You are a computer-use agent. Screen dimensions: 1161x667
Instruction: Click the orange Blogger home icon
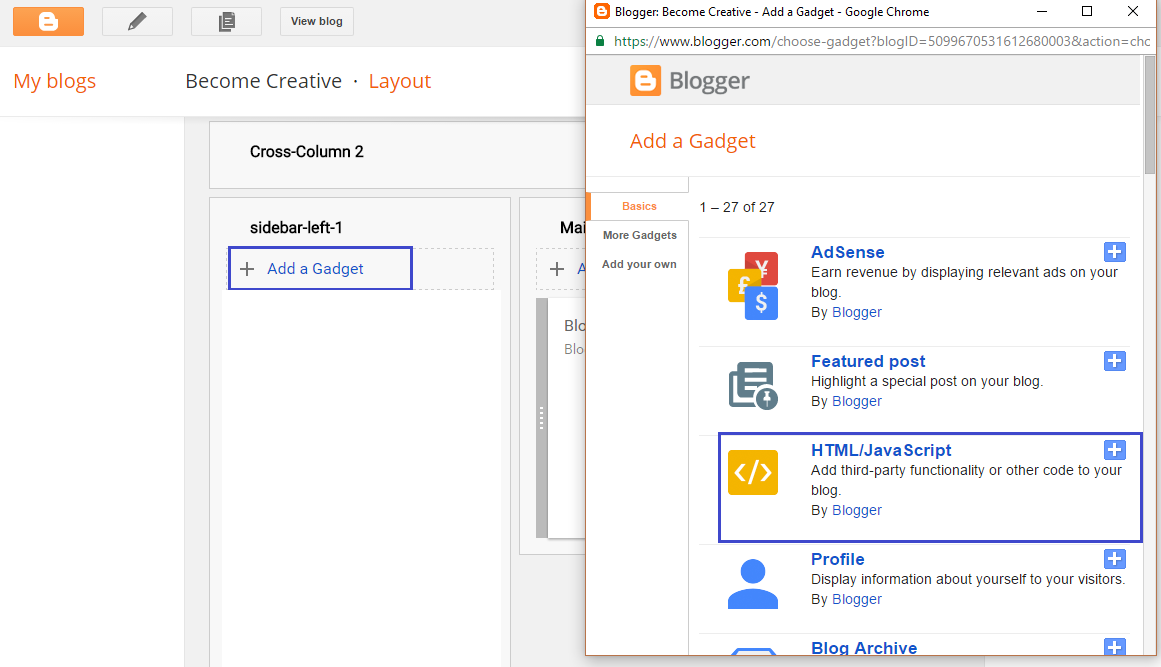[x=48, y=21]
